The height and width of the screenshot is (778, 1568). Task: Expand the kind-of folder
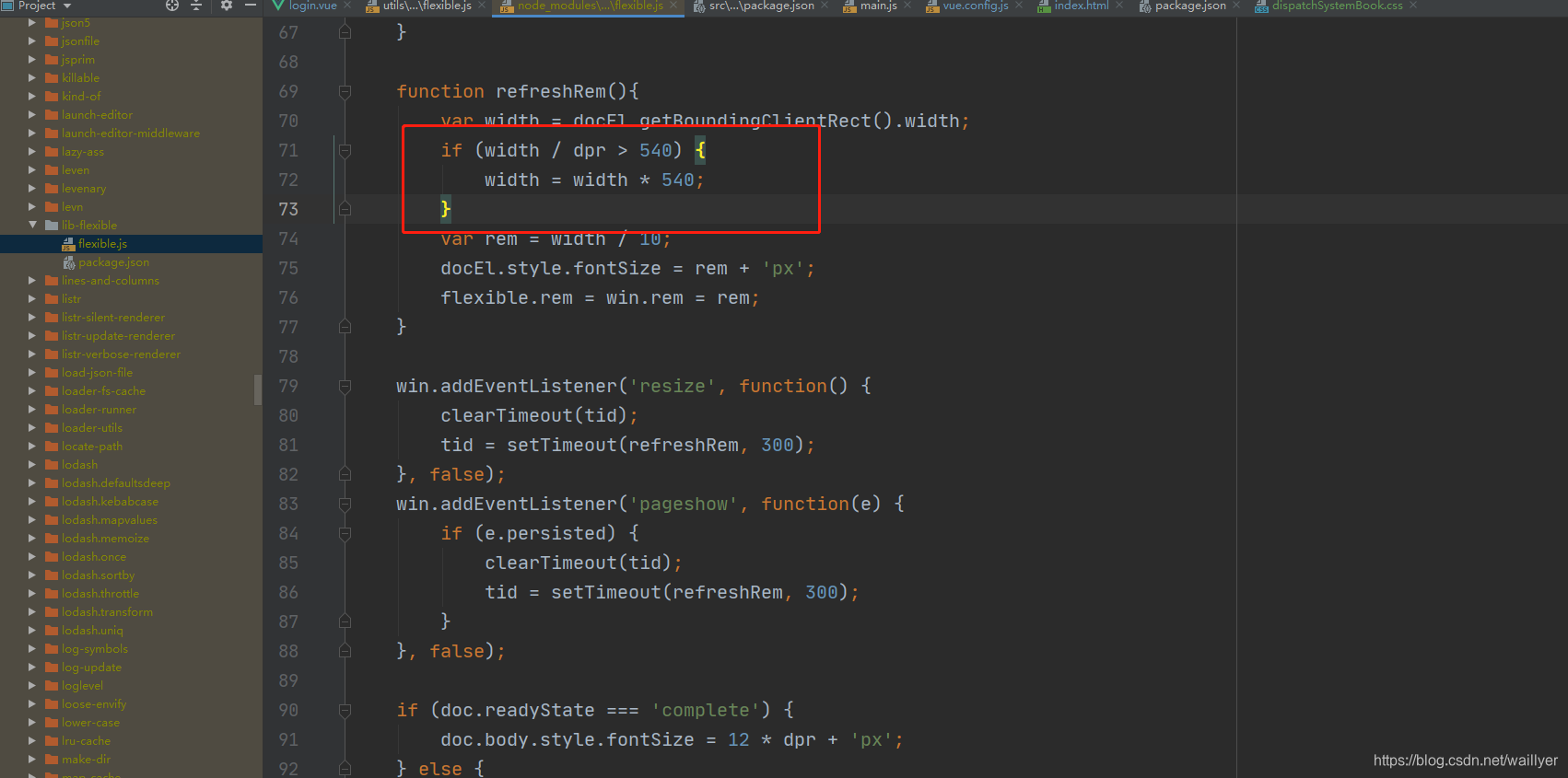click(x=32, y=97)
